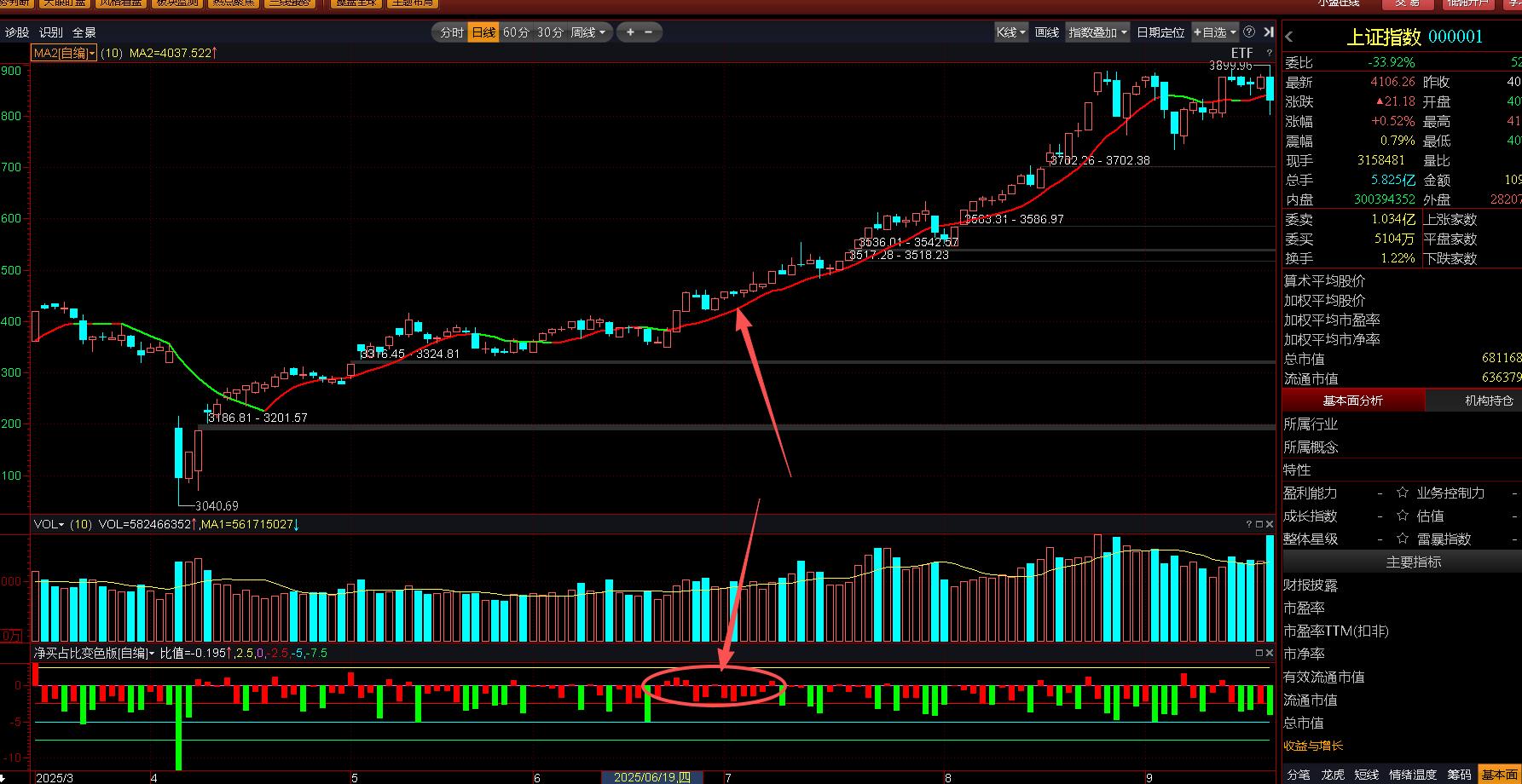Click the help question mark in toolbar
The width and height of the screenshot is (1522, 784).
pos(1249,32)
